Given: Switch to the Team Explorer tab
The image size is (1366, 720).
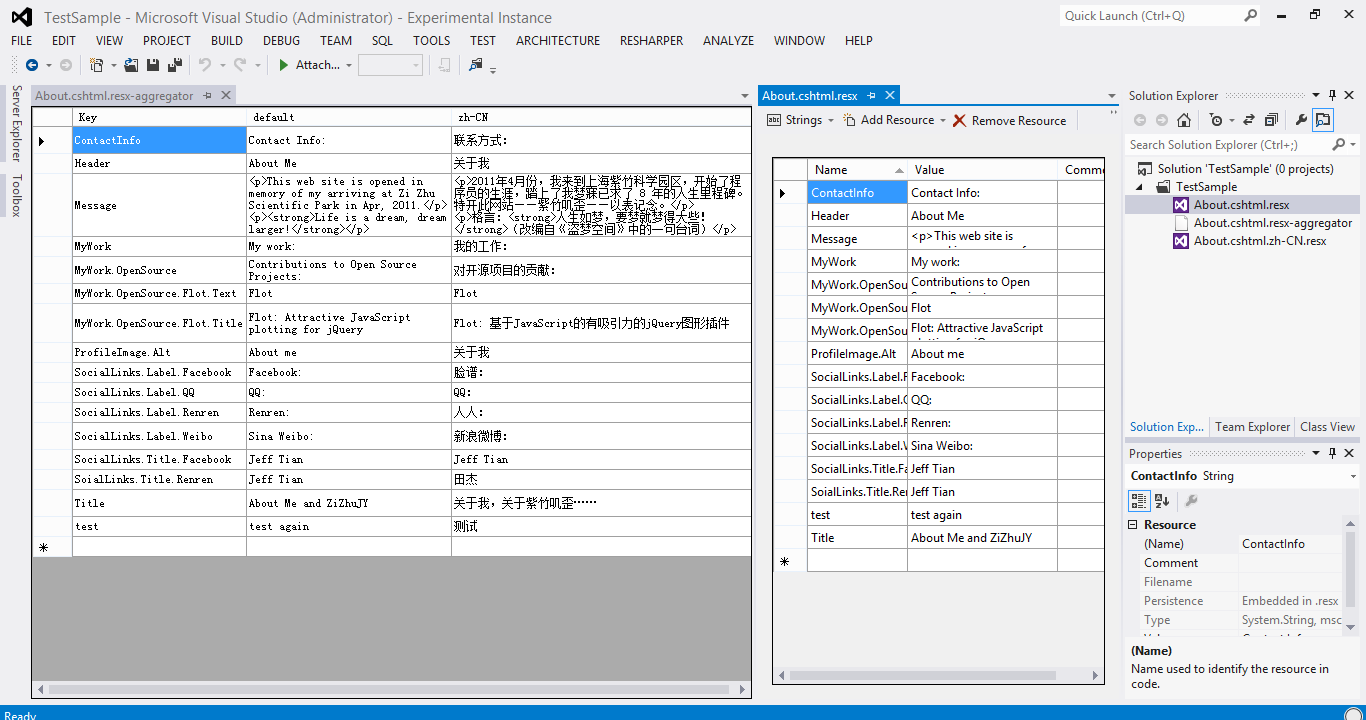Looking at the screenshot, I should pyautogui.click(x=1252, y=427).
